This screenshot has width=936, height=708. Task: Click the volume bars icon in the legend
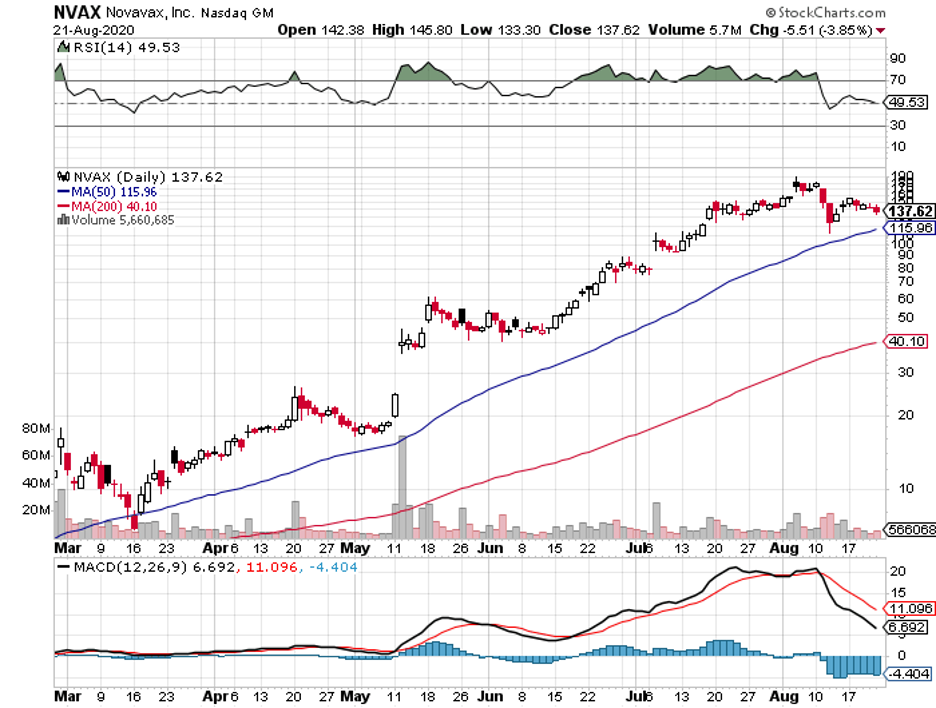pos(63,220)
